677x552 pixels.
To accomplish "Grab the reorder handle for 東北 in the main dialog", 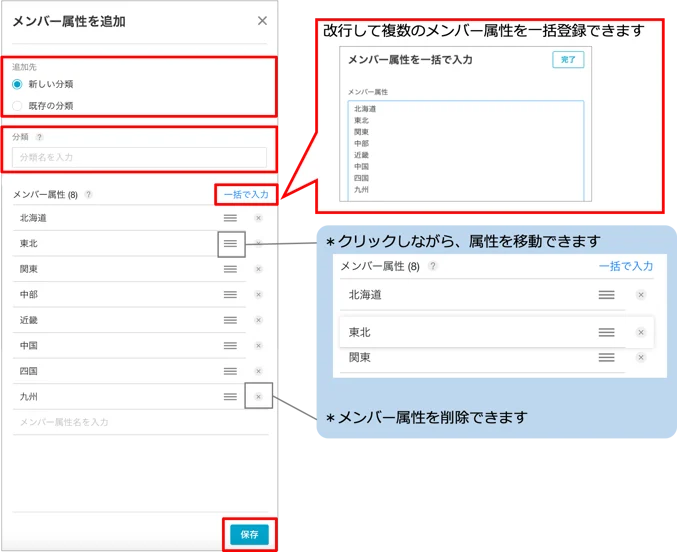I will click(230, 244).
